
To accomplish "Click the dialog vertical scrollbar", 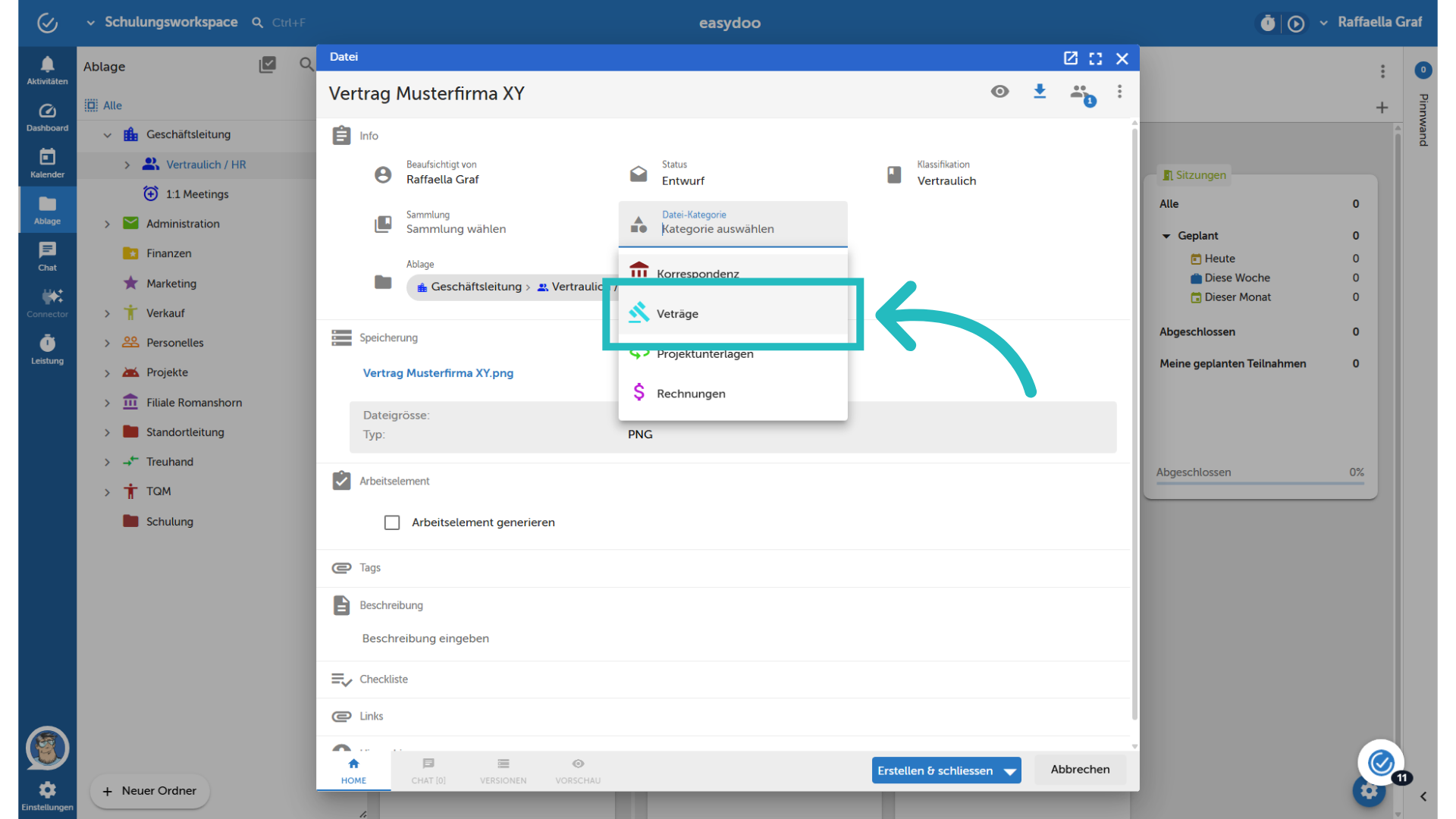I will (1134, 425).
